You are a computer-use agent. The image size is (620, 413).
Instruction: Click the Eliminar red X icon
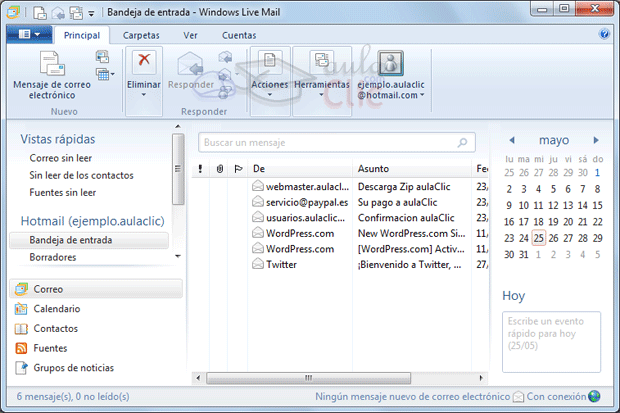click(144, 62)
